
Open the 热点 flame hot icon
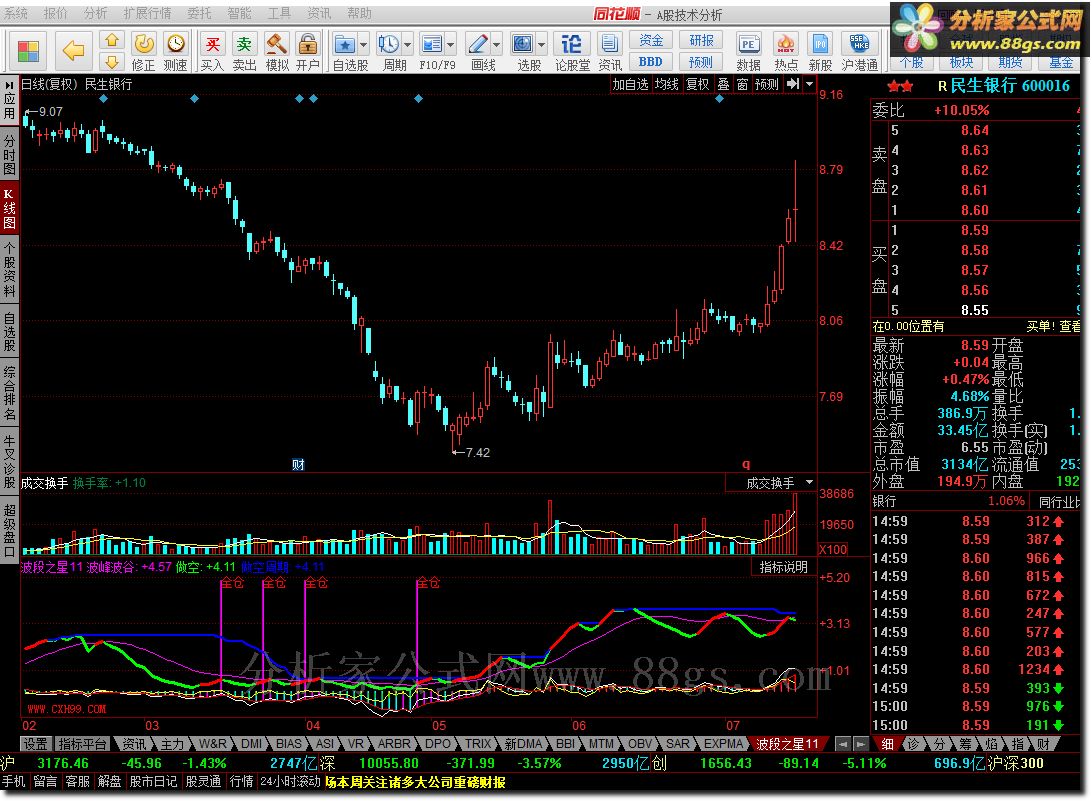click(786, 45)
